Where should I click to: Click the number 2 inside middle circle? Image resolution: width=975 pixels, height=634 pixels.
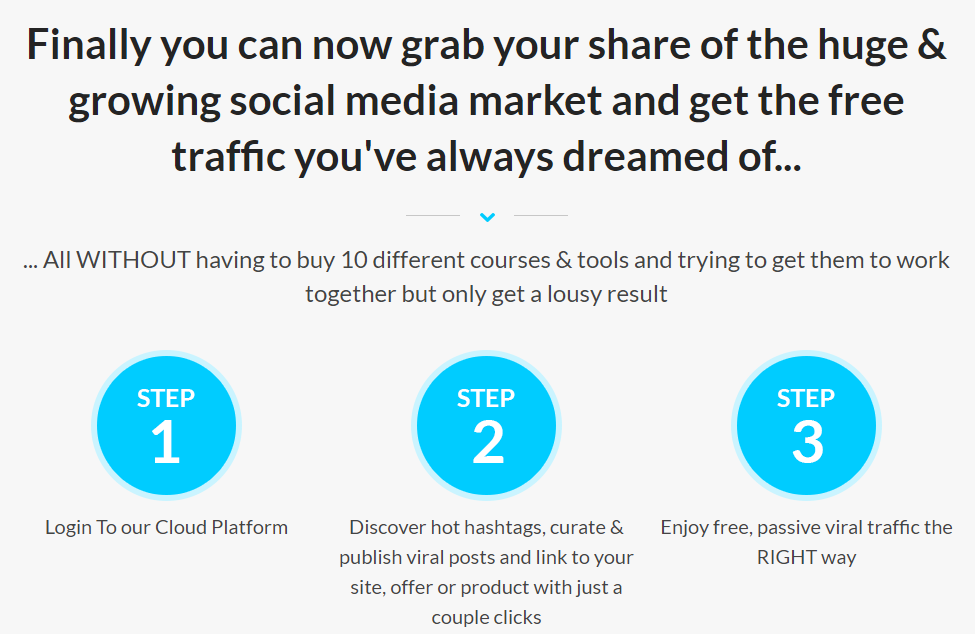click(488, 442)
